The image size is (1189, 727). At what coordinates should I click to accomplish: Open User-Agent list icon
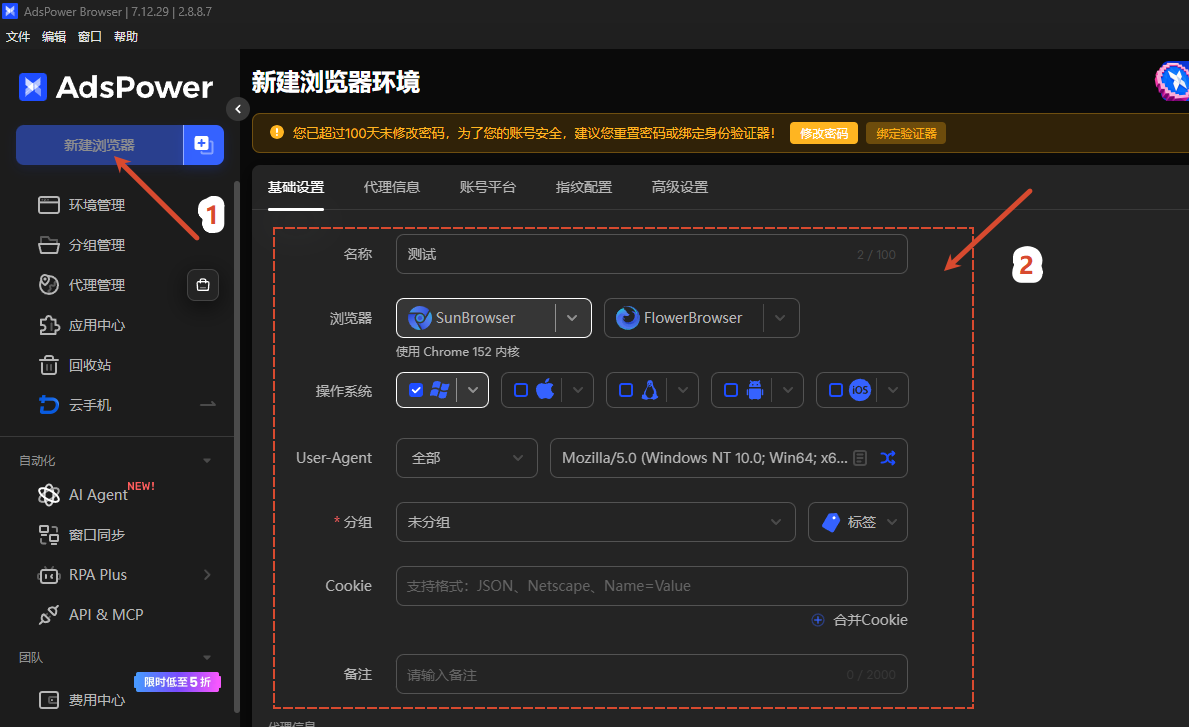point(860,458)
